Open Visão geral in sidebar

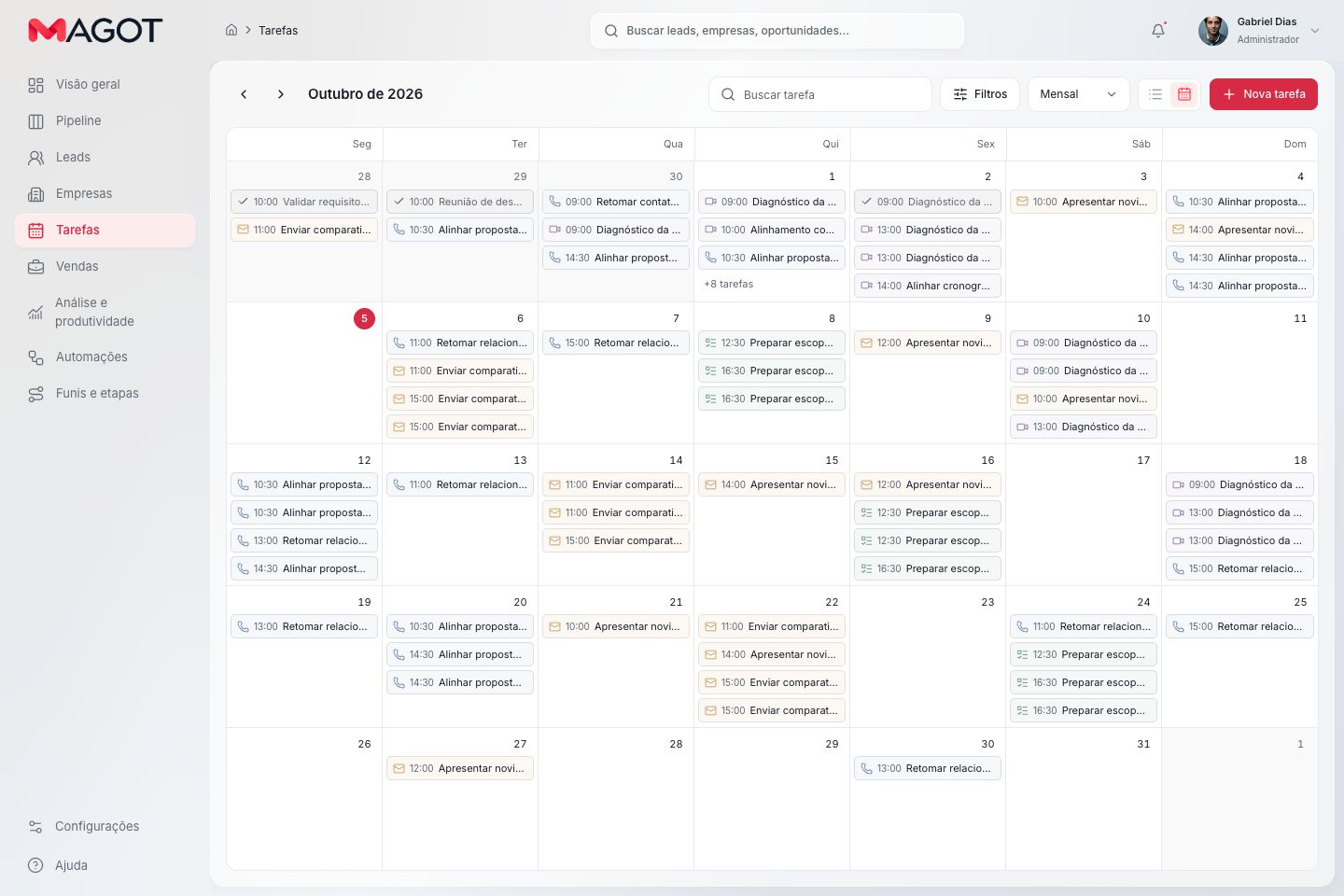[x=105, y=85]
